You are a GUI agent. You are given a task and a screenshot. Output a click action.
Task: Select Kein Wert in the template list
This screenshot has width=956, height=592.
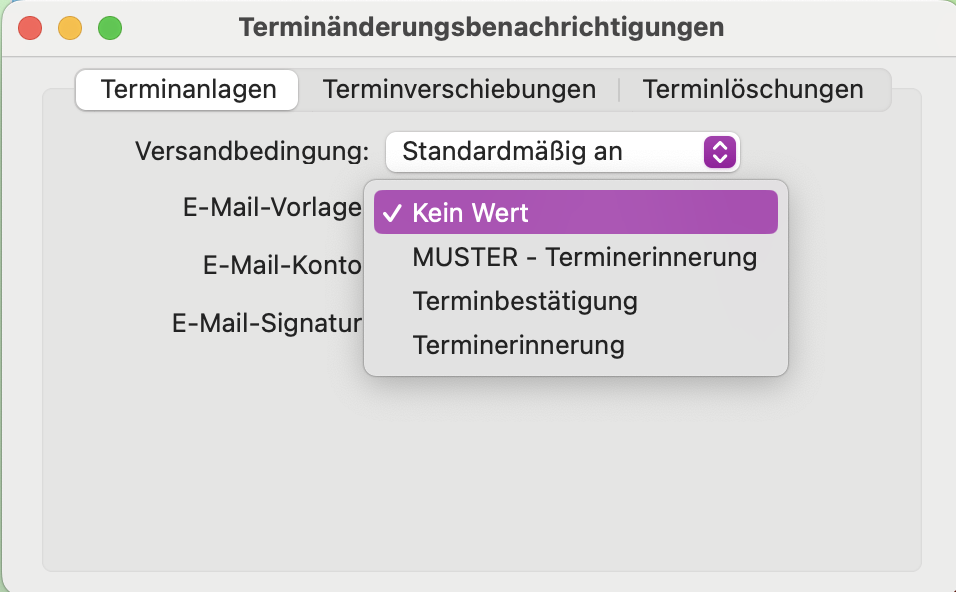(576, 212)
